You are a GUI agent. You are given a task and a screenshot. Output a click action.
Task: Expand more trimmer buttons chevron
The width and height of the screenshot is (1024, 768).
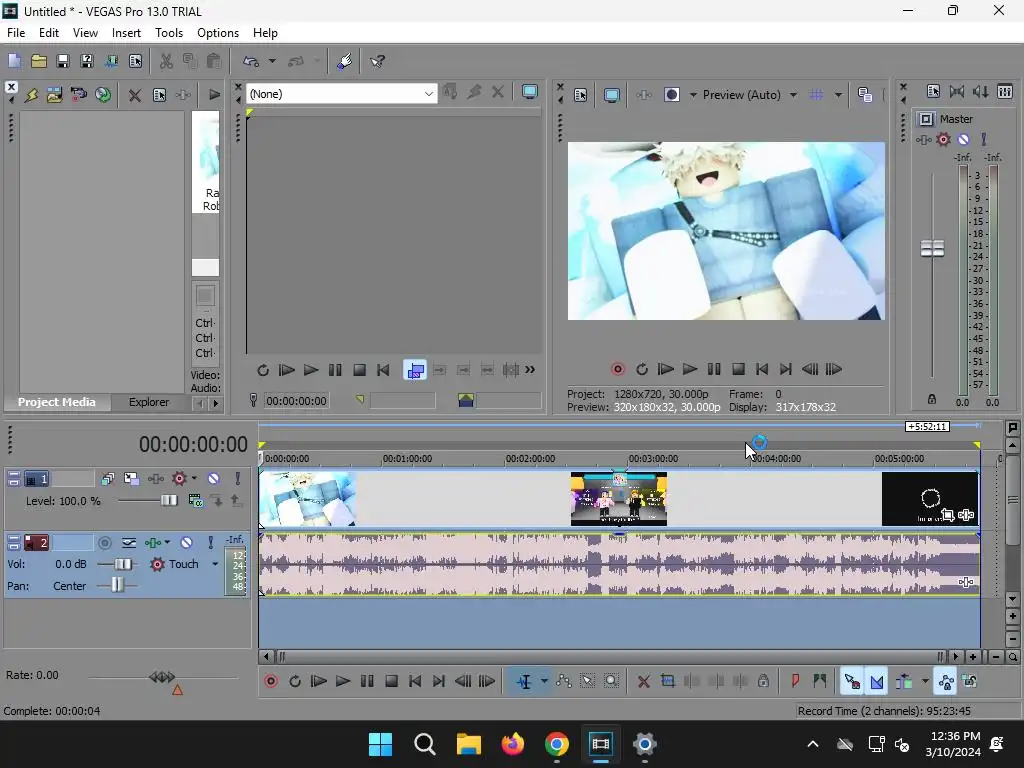click(530, 370)
